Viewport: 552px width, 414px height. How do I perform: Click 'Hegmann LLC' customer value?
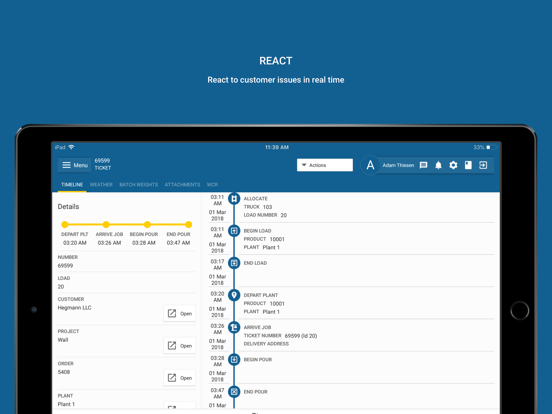tap(74, 308)
